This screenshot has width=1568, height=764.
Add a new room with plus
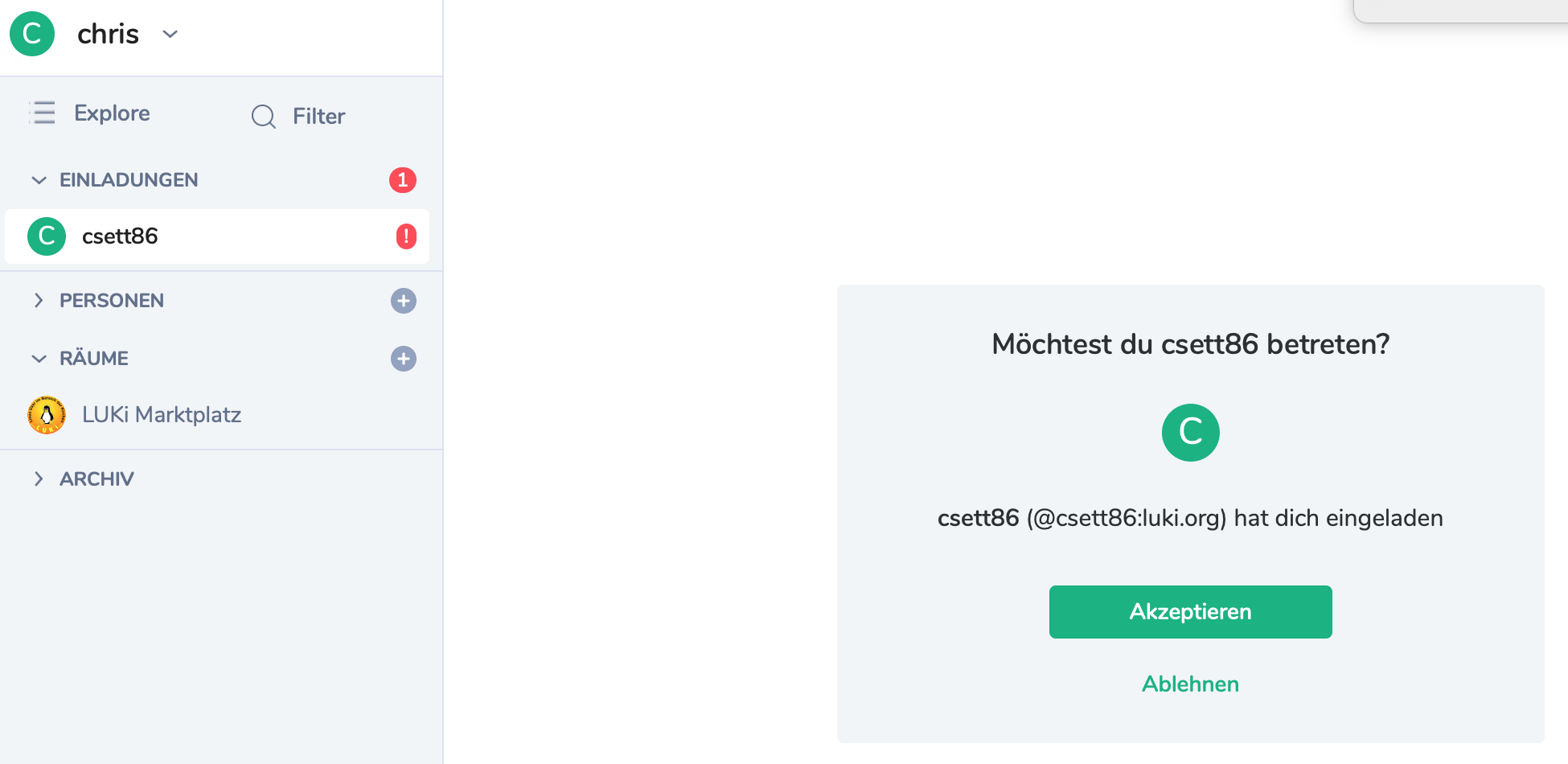point(404,359)
